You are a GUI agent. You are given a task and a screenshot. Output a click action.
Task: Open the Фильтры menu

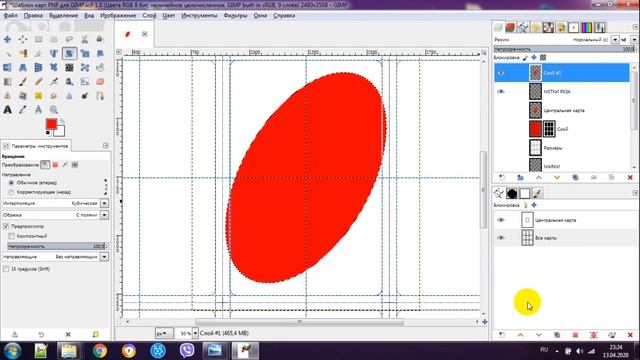(236, 16)
